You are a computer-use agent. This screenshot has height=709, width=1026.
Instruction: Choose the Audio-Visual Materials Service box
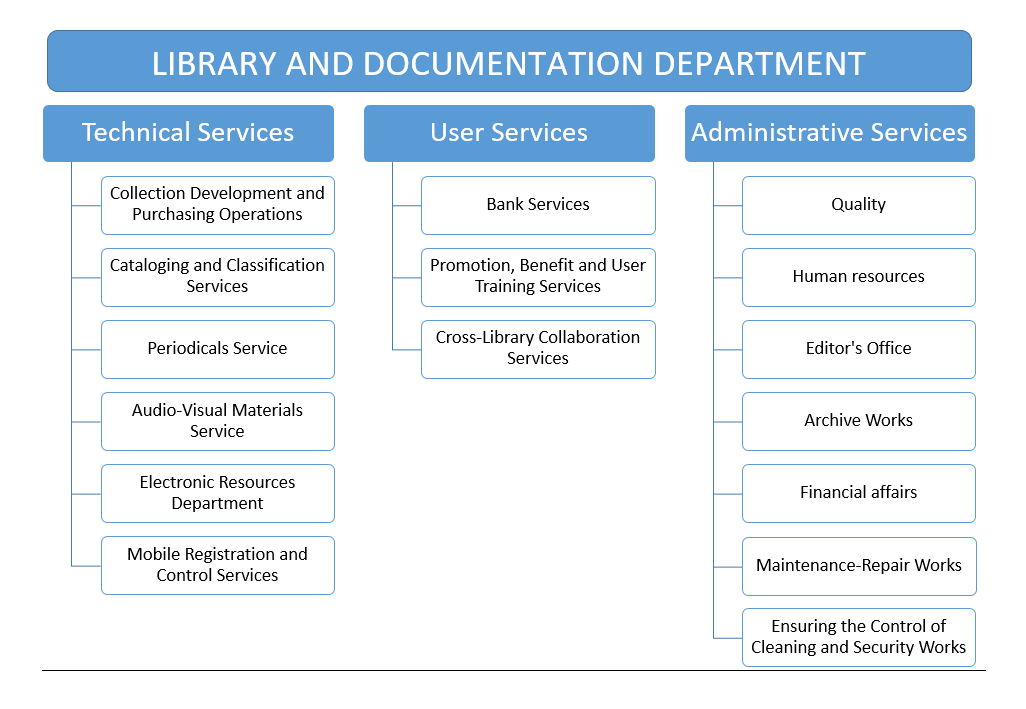pyautogui.click(x=217, y=421)
